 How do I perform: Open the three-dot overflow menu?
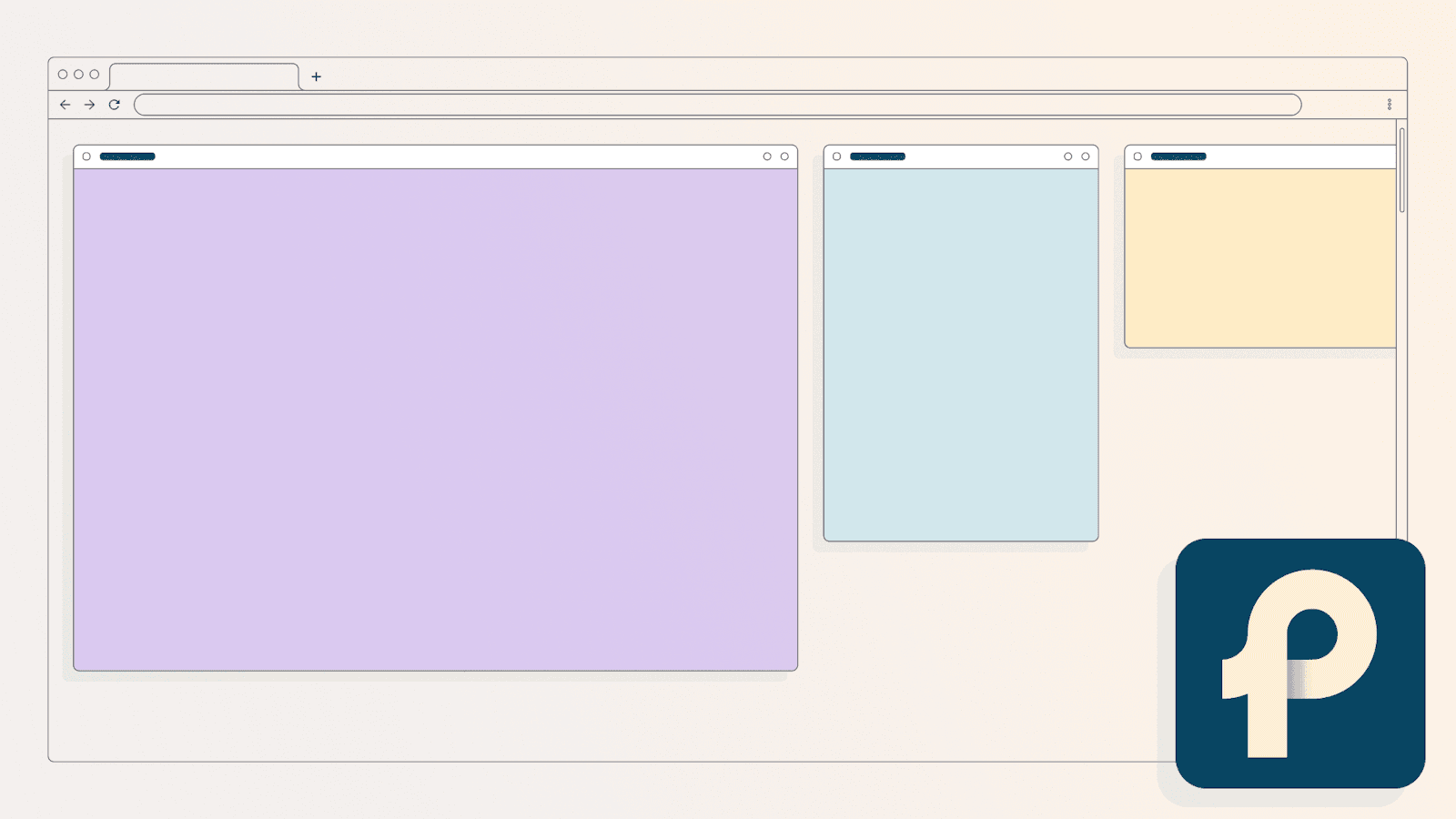click(1390, 103)
